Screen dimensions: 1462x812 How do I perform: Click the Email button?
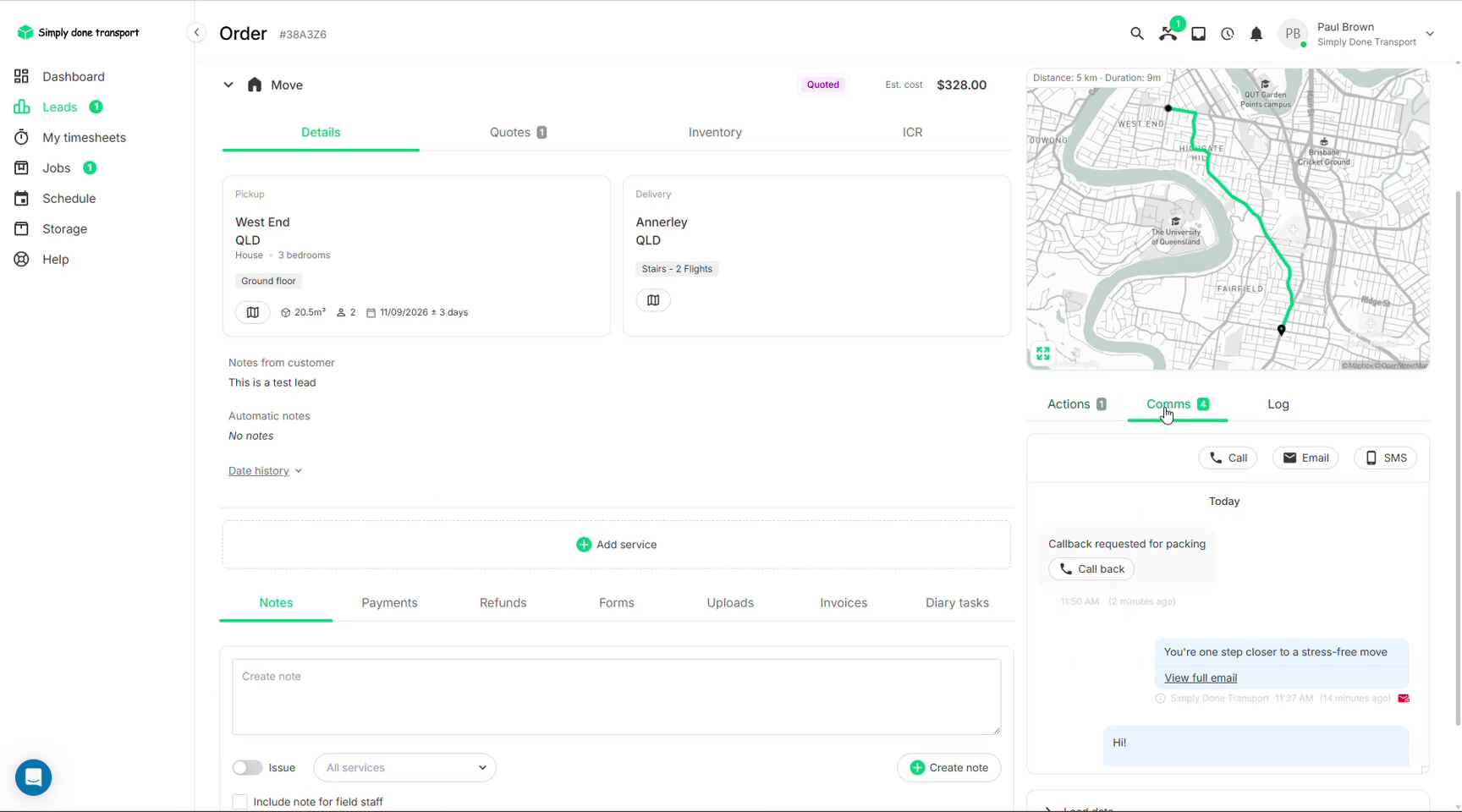click(1305, 458)
